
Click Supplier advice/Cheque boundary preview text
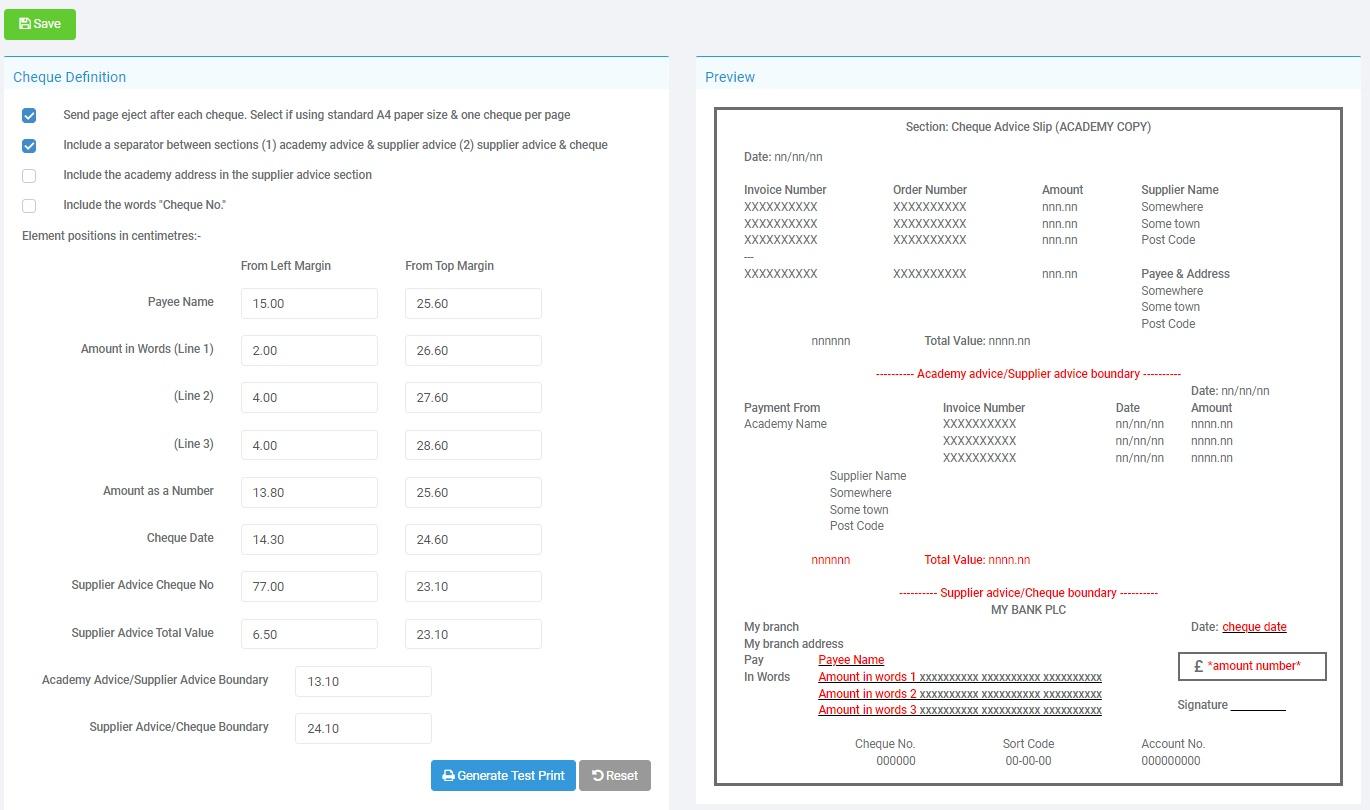coord(1028,593)
